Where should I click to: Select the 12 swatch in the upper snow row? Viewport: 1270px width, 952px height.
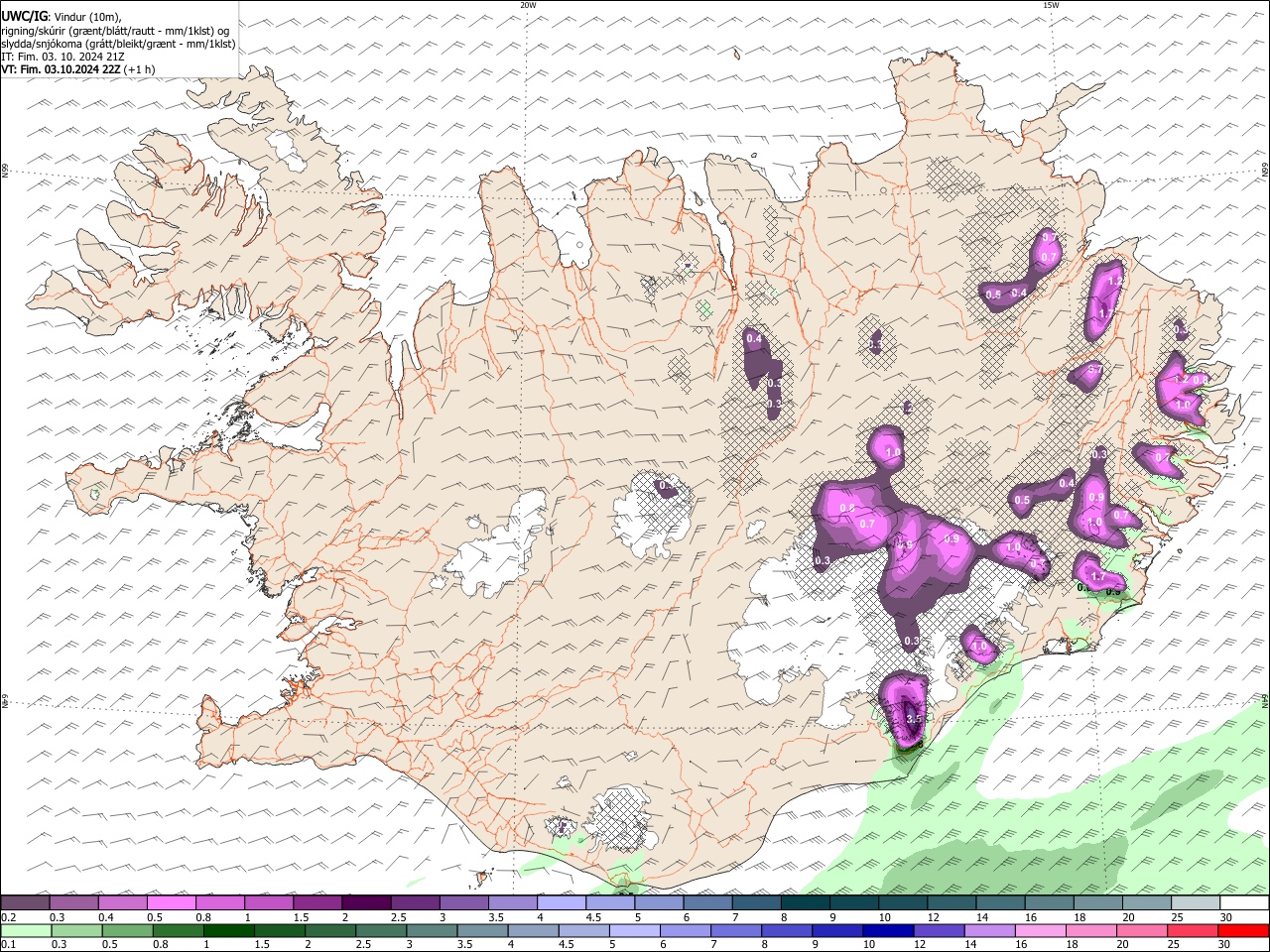tap(952, 902)
